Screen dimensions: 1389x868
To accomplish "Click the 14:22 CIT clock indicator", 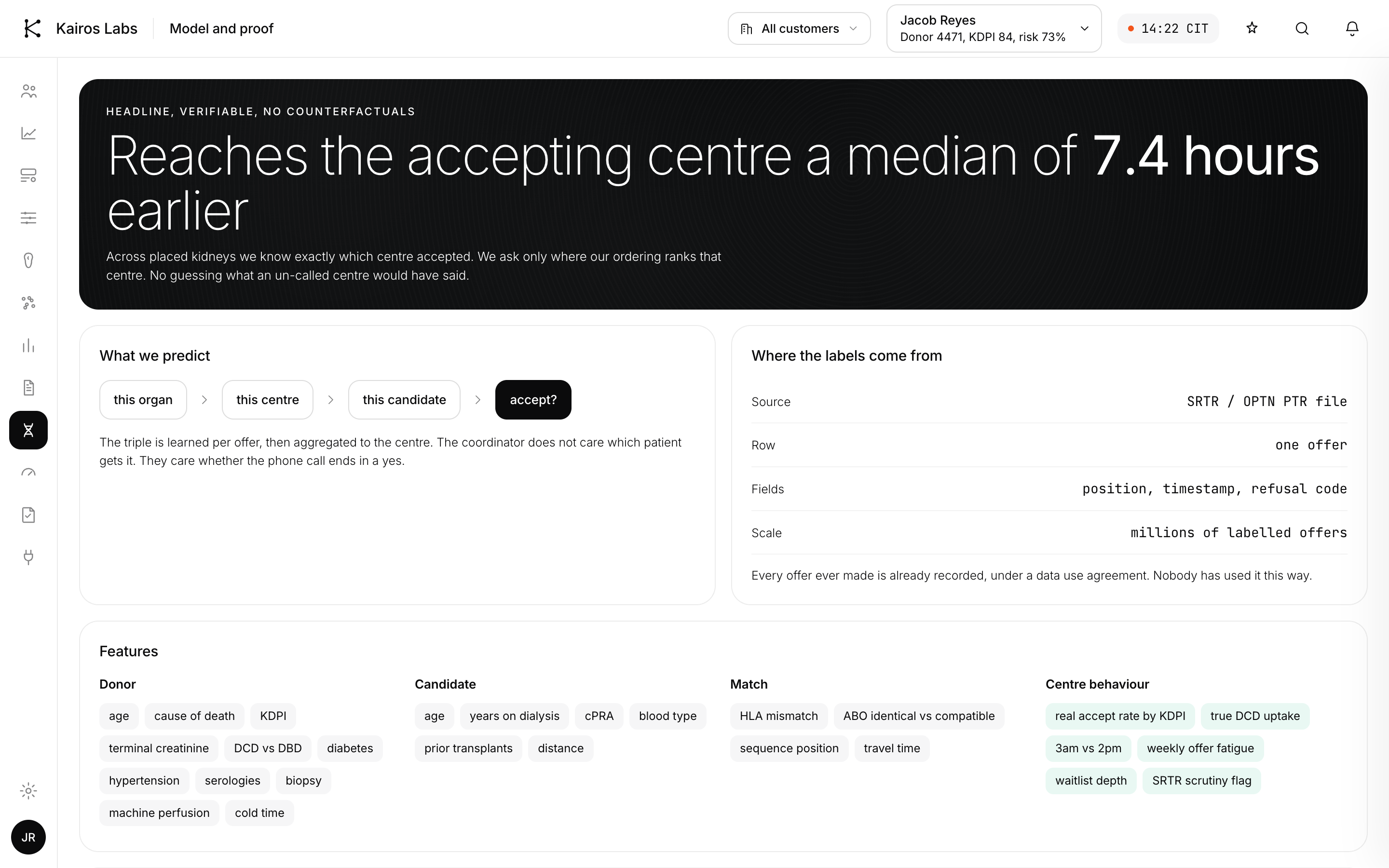I will click(1168, 28).
